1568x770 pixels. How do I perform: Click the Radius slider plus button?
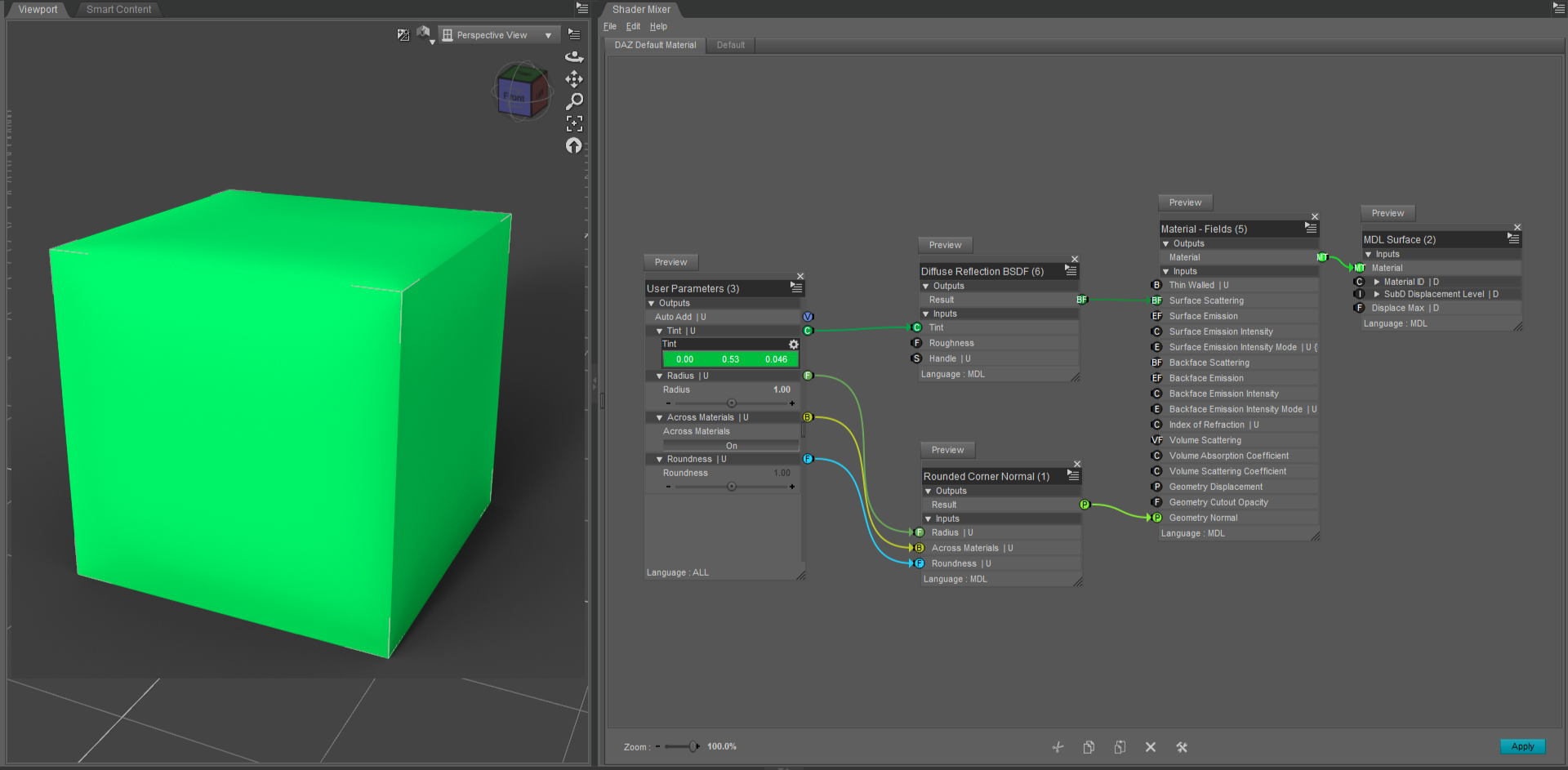pos(791,403)
